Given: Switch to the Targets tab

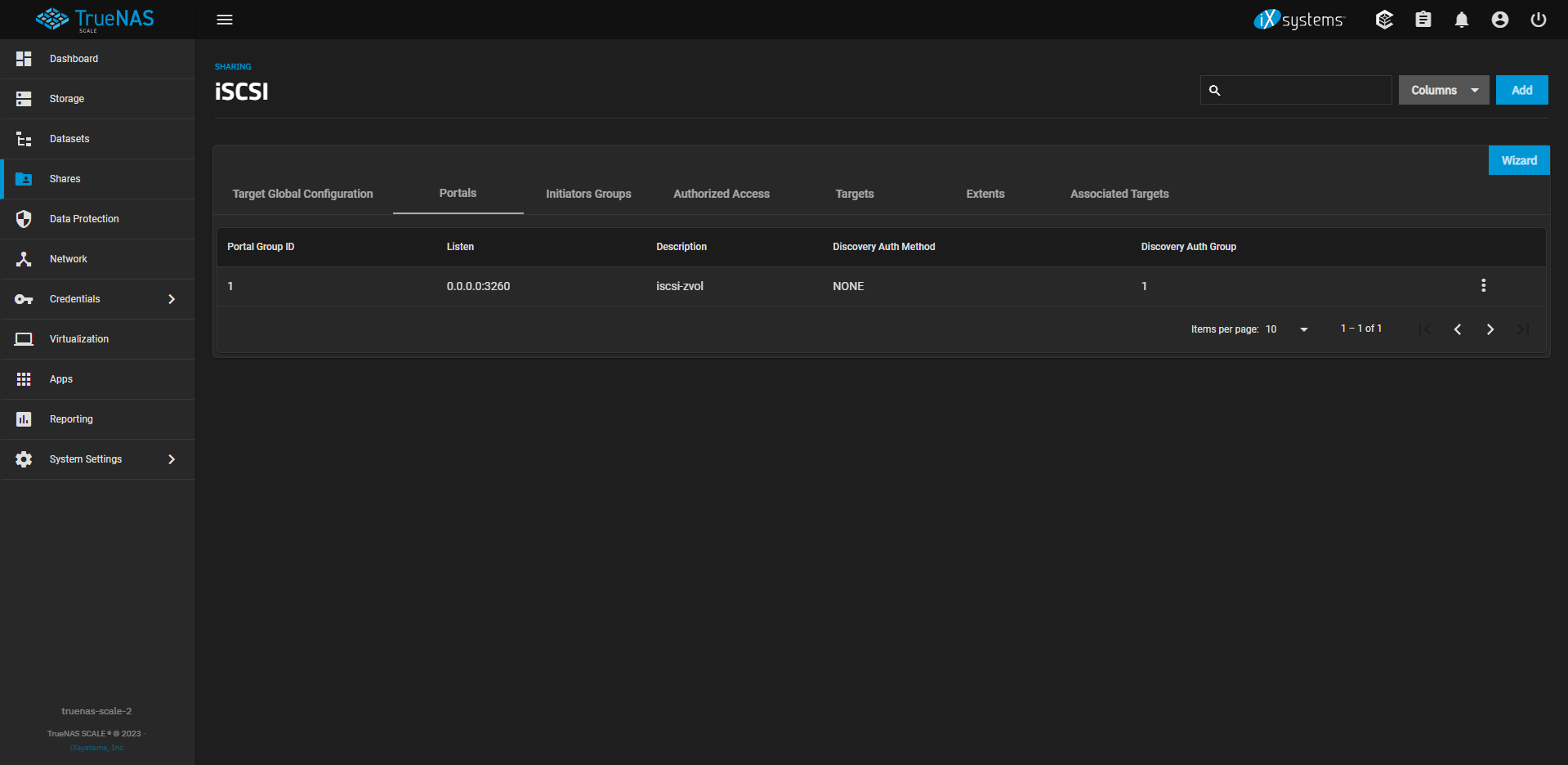Looking at the screenshot, I should coord(854,194).
